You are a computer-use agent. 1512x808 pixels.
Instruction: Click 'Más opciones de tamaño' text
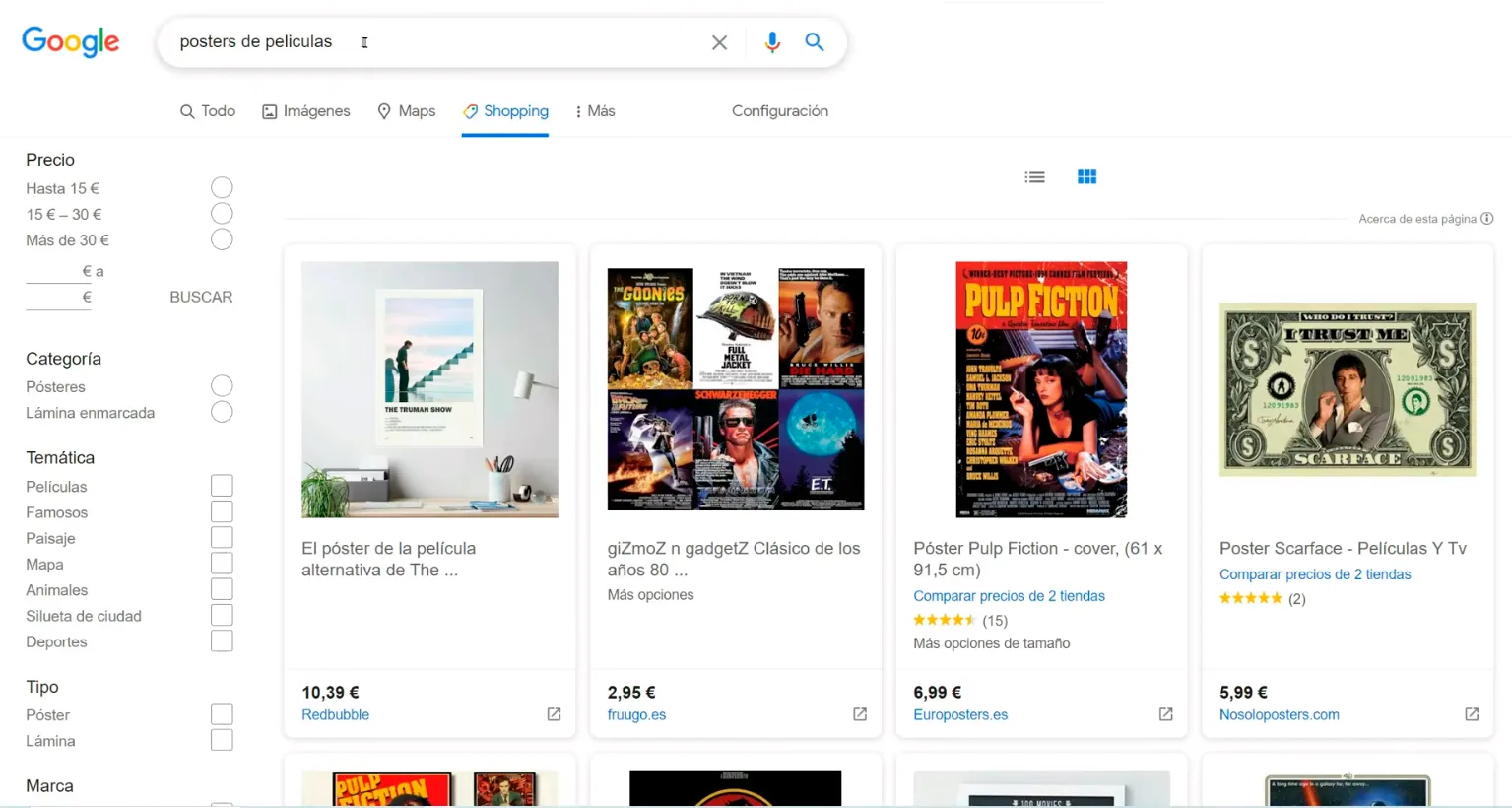991,643
